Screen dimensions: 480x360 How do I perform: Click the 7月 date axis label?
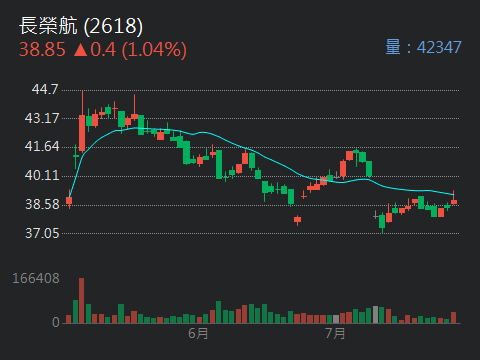[x=335, y=333]
